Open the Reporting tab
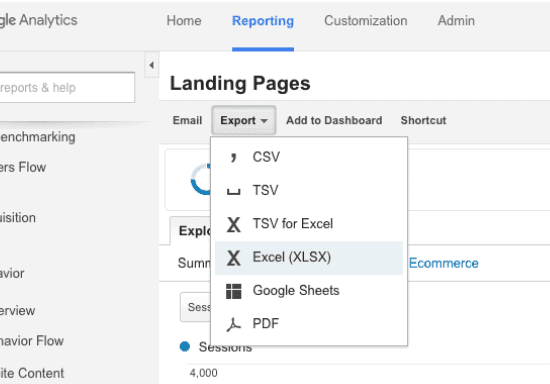550x384 pixels. (x=263, y=21)
